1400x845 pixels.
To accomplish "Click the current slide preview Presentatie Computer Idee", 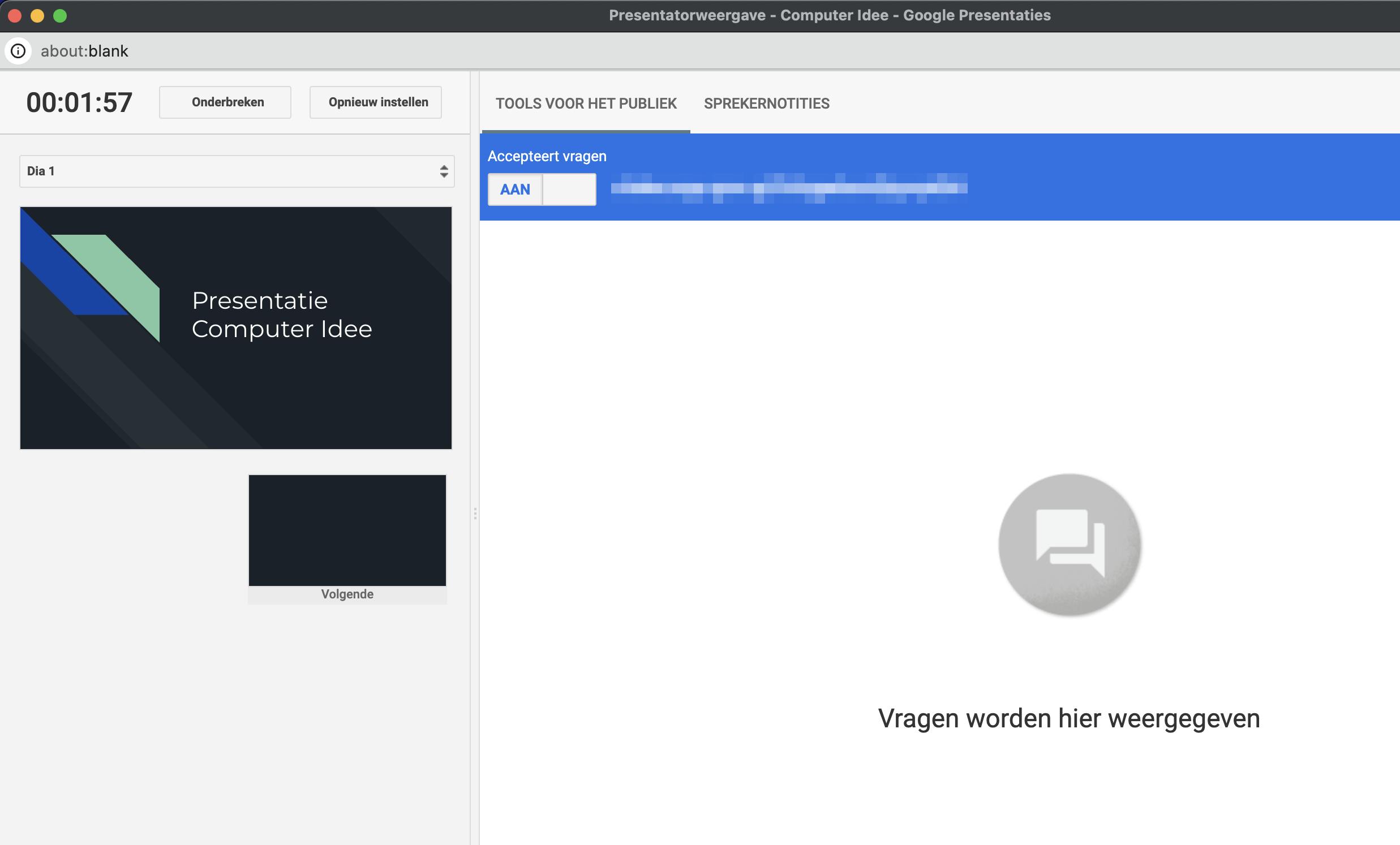I will click(x=236, y=327).
